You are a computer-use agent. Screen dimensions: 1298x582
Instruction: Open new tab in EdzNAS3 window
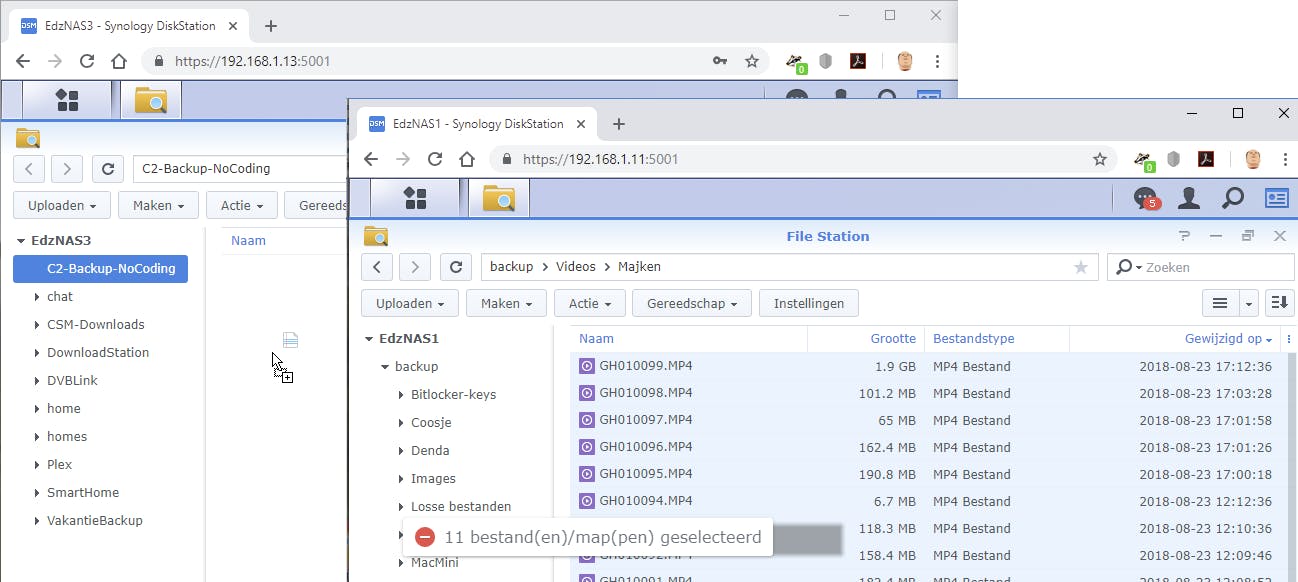(270, 26)
